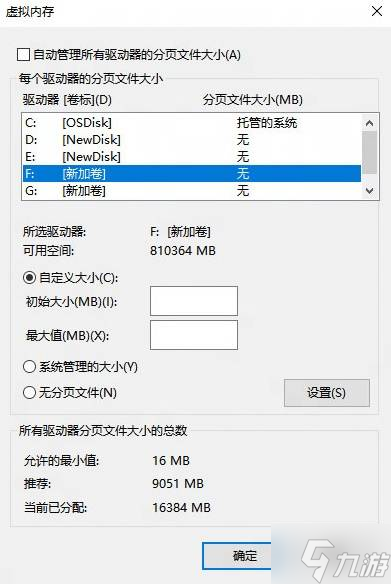Click the down arrow in drive list scrollbar
391x584 pixels.
[369, 191]
